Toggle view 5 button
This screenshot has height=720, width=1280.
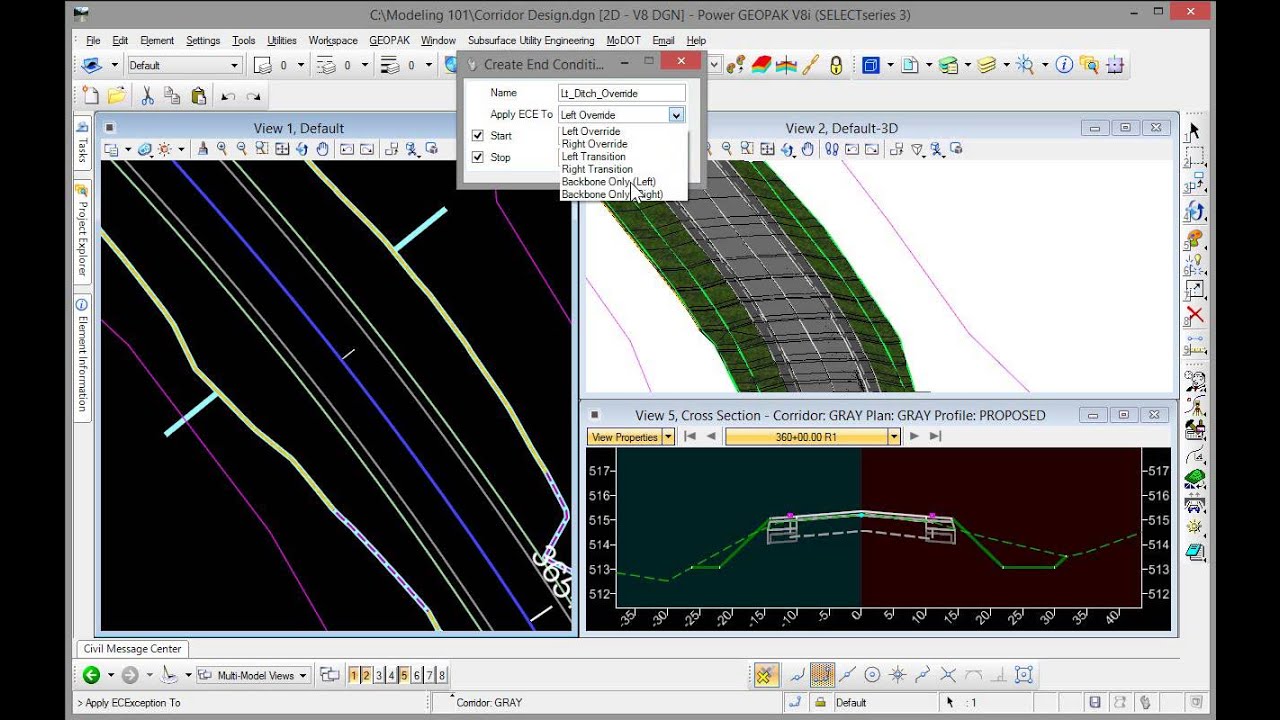point(404,675)
